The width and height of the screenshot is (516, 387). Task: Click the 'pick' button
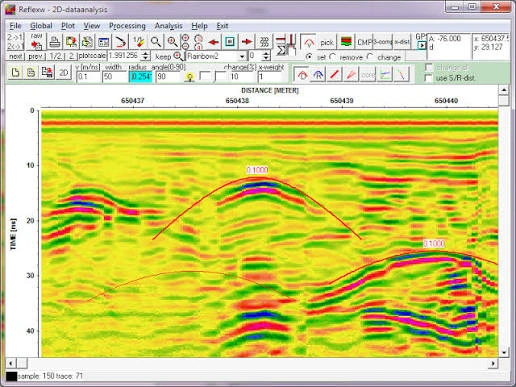(x=327, y=42)
